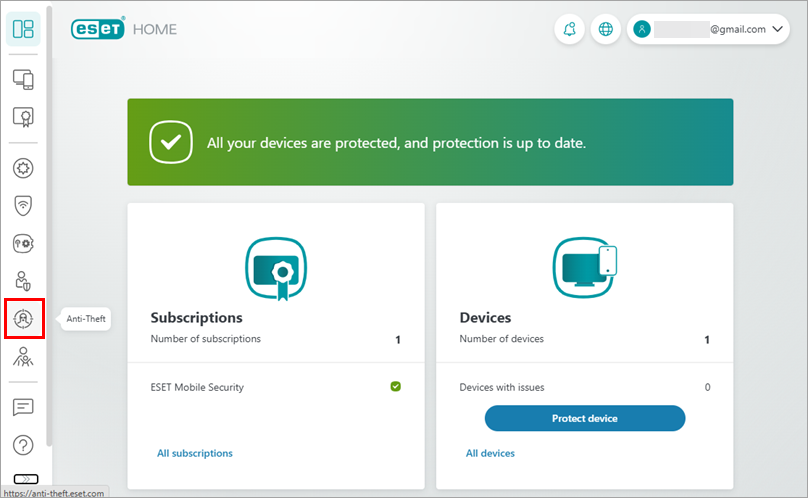Open the language globe selector
Screen dimensions: 808x498
(x=605, y=30)
